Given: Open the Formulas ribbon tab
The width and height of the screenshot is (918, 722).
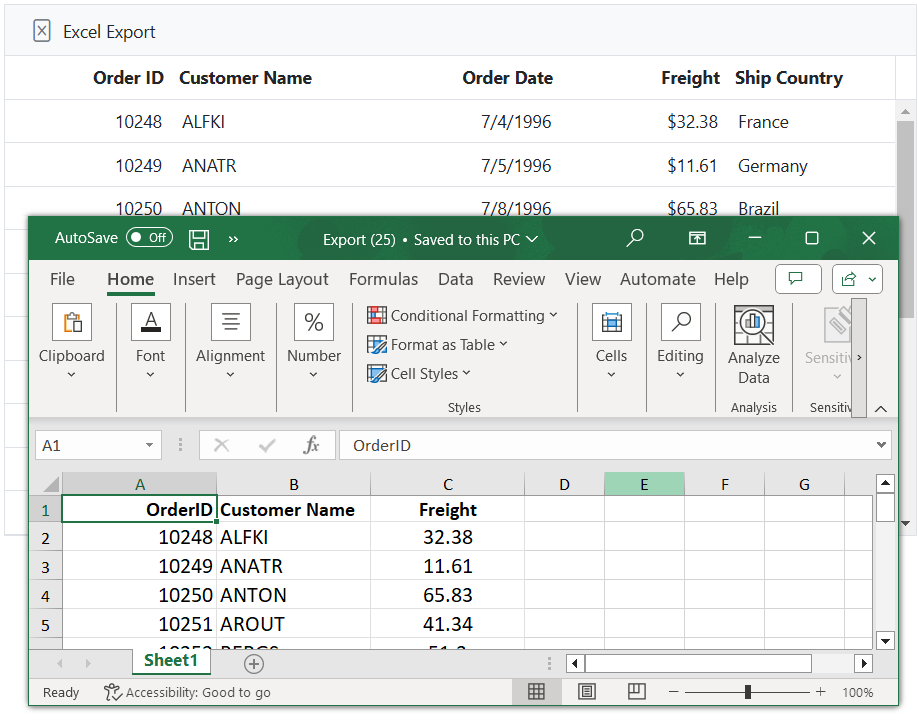Looking at the screenshot, I should pyautogui.click(x=383, y=279).
